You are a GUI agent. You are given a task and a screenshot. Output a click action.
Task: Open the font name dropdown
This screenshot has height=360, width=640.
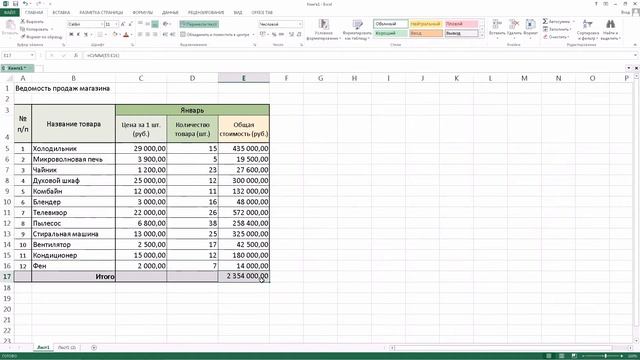tap(101, 24)
